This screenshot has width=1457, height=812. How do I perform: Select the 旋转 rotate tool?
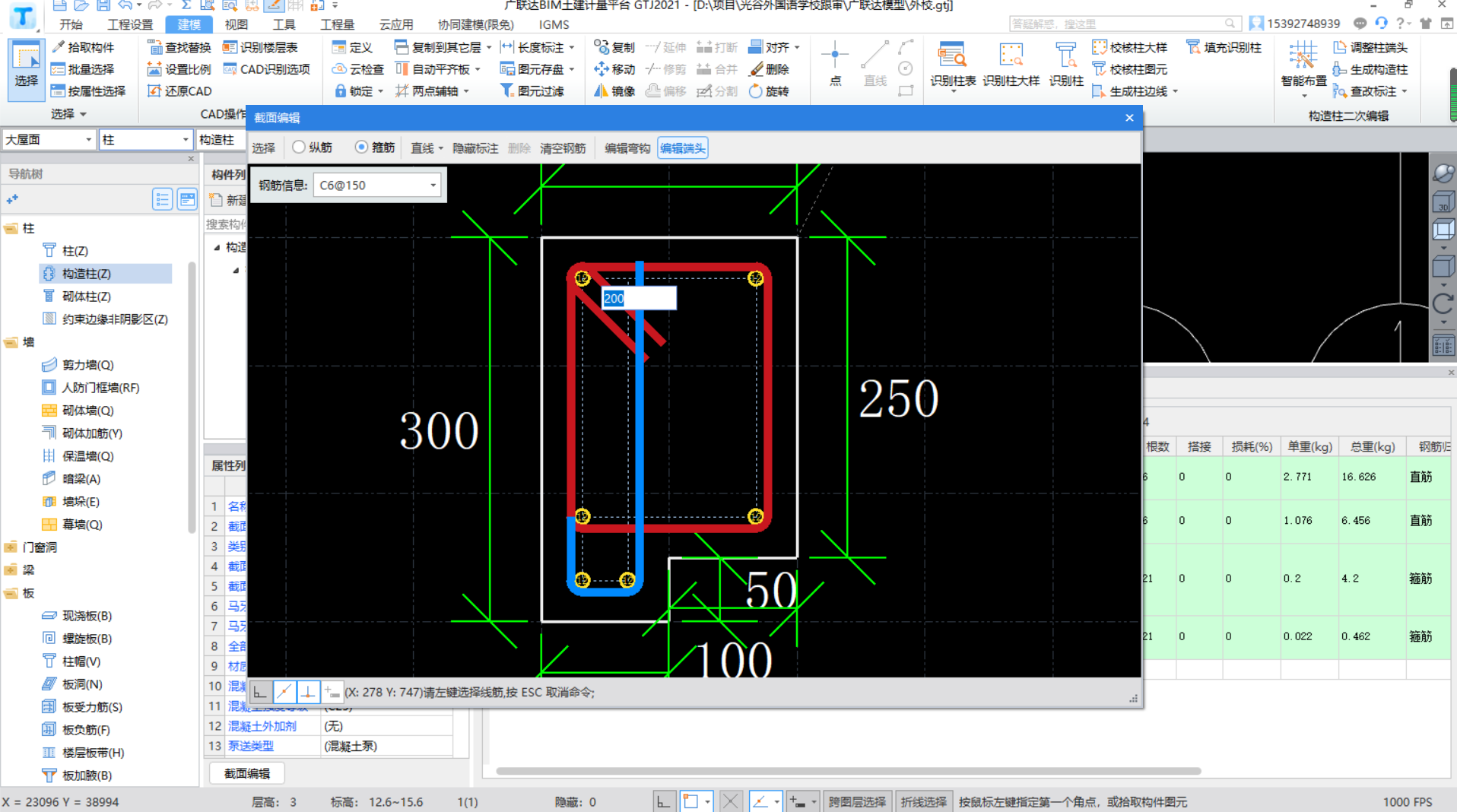[770, 91]
